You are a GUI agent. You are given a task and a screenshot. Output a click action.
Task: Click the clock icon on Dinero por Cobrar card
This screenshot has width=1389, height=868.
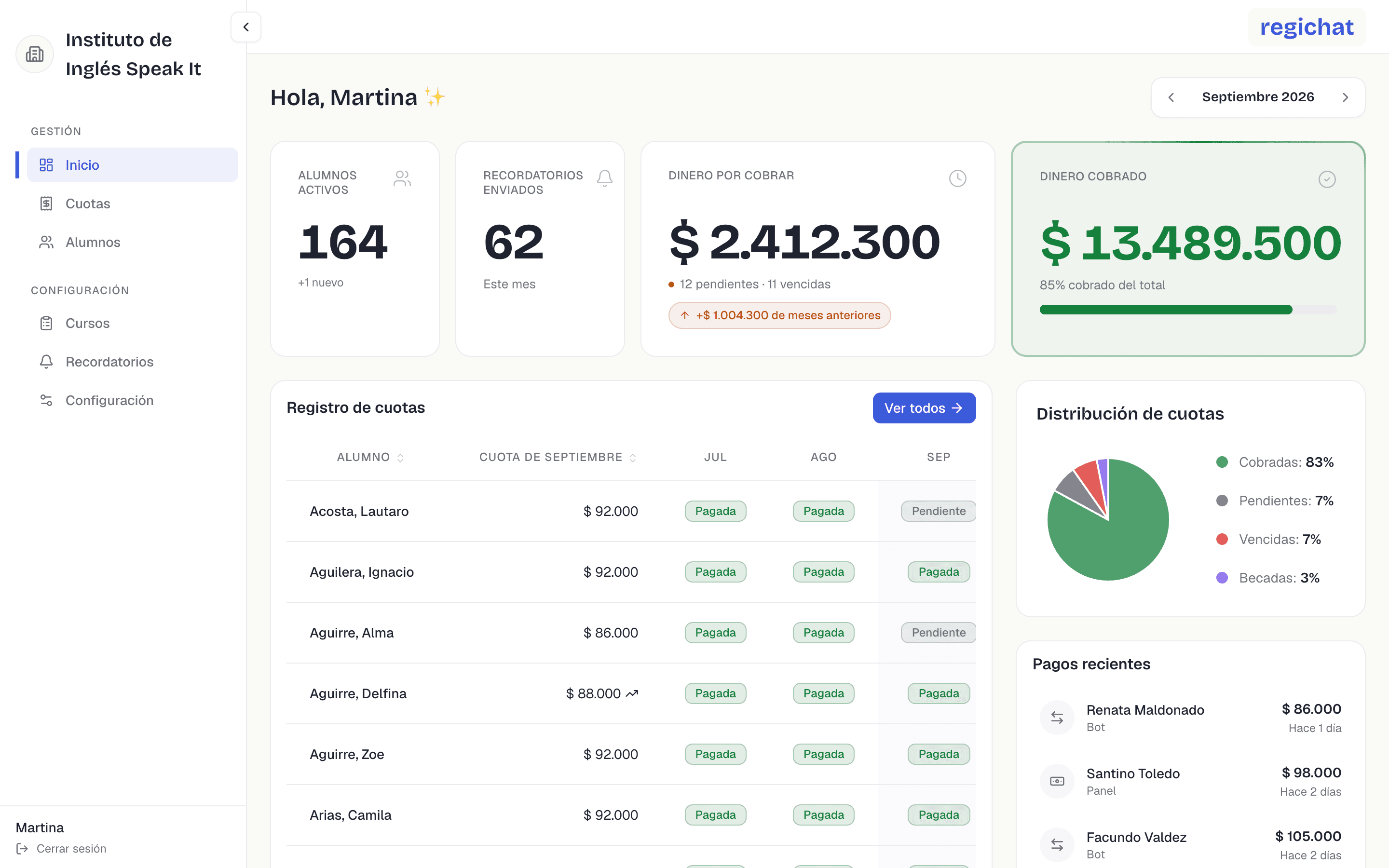(957, 178)
